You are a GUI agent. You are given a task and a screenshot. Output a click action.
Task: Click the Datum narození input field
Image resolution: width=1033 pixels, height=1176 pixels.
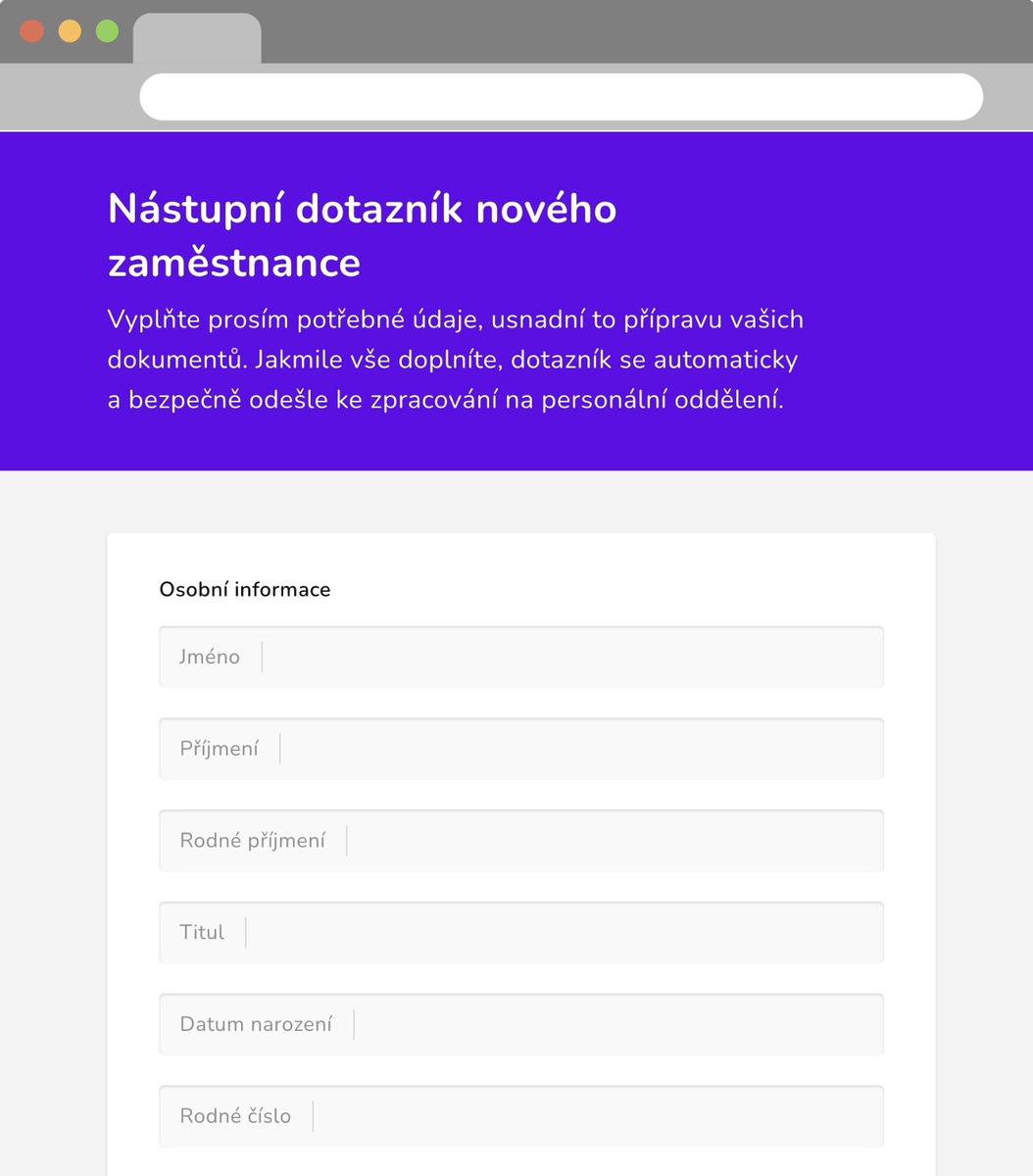tap(519, 1023)
